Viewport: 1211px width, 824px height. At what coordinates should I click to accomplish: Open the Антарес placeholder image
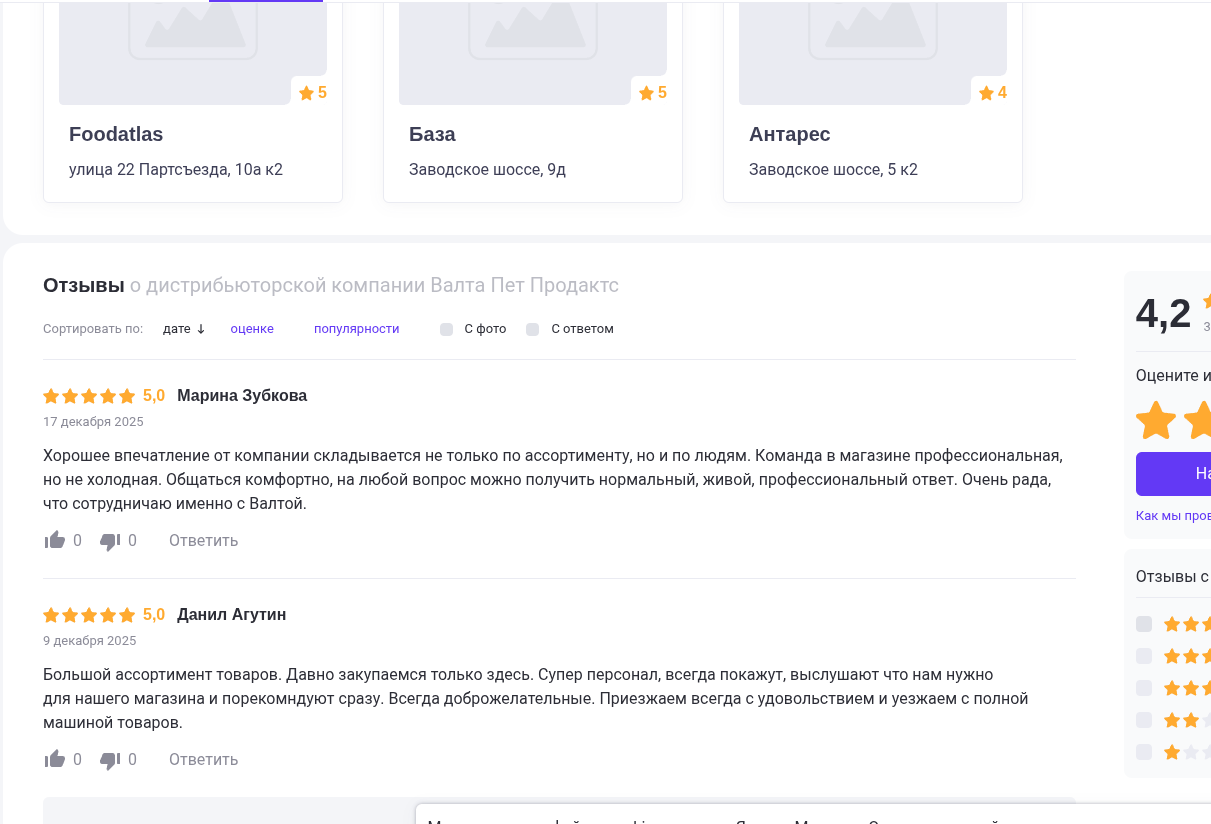(873, 52)
